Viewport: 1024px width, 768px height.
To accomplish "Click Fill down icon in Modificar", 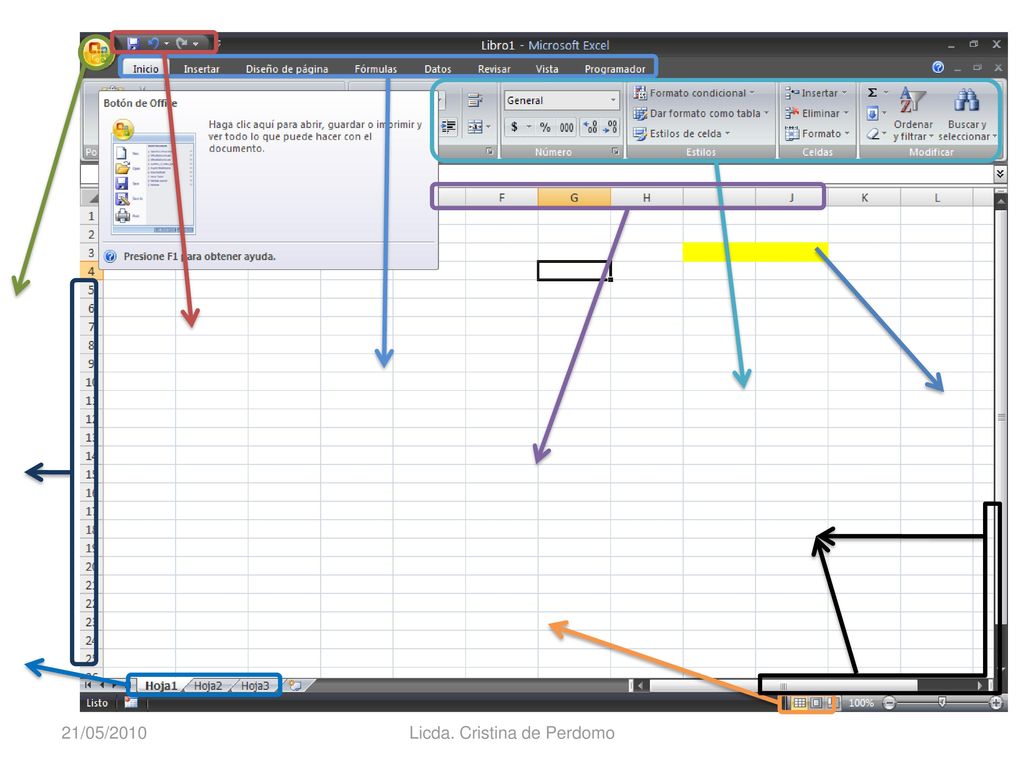I will click(x=872, y=114).
